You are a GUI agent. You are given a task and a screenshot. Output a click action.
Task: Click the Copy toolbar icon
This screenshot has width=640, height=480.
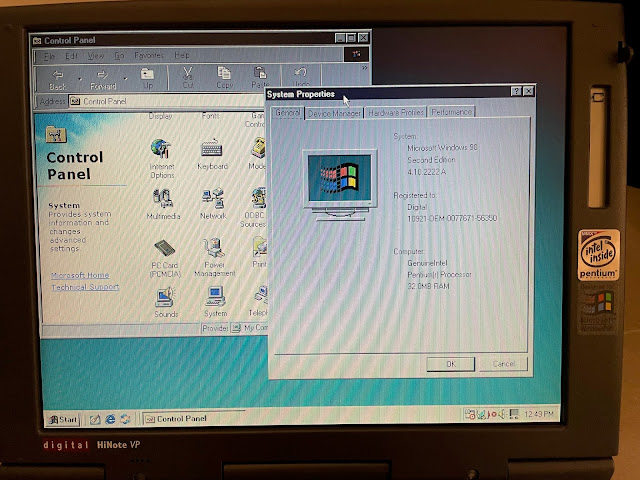[224, 78]
